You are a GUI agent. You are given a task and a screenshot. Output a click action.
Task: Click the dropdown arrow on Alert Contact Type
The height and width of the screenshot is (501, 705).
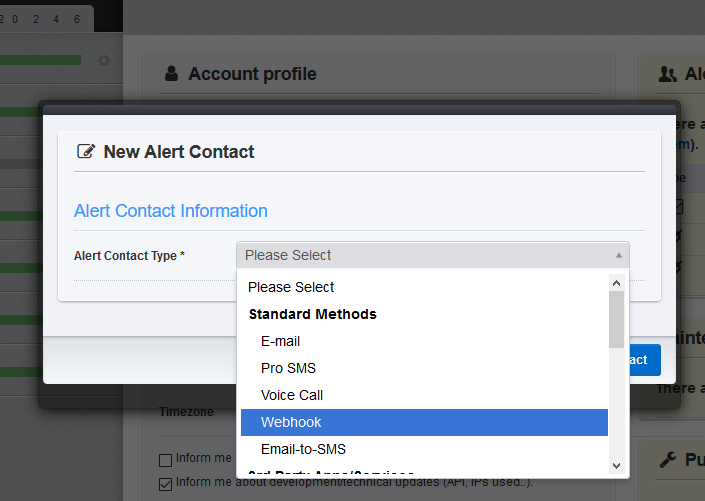[619, 255]
